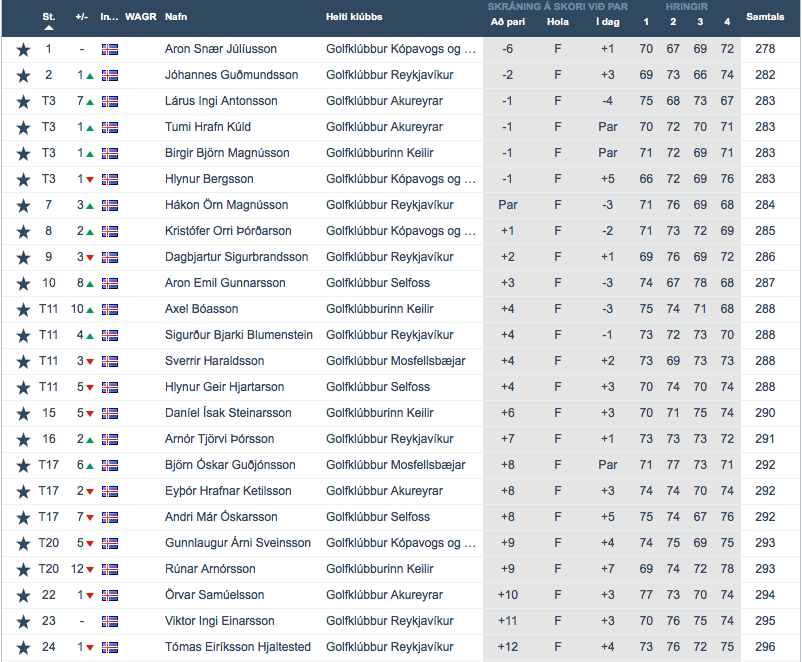Star Aron Snær Júlíusson as favorite
The image size is (802, 662).
pyautogui.click(x=23, y=50)
